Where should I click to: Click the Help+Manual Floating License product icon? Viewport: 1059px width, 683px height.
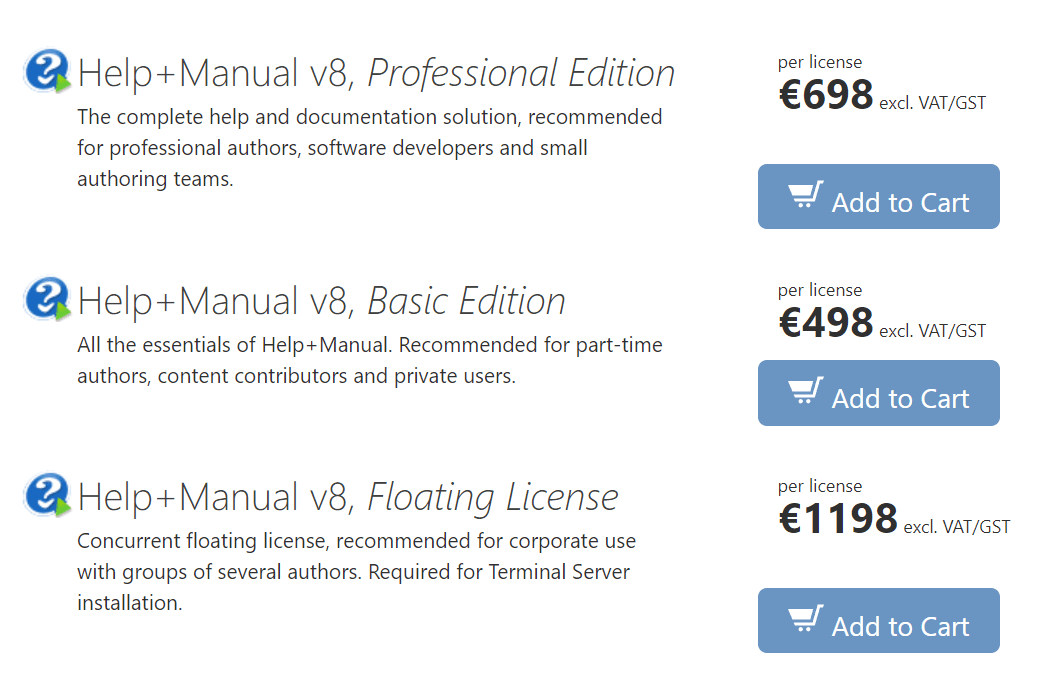coord(47,495)
